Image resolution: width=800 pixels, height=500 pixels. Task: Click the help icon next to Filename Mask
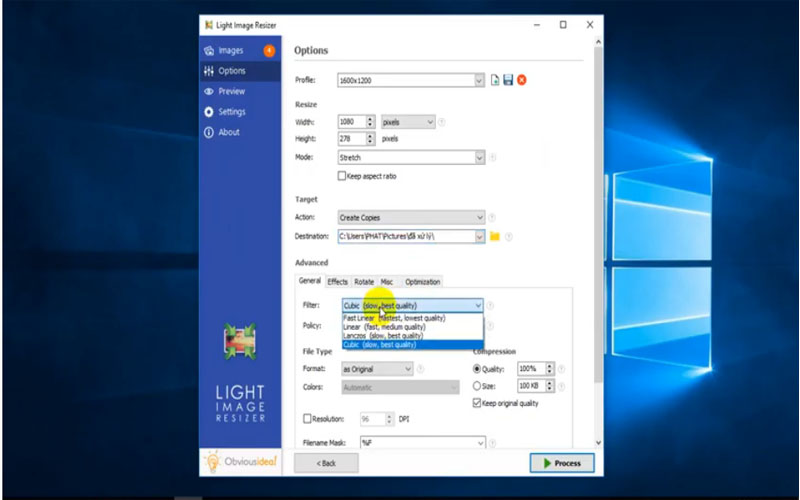492,443
